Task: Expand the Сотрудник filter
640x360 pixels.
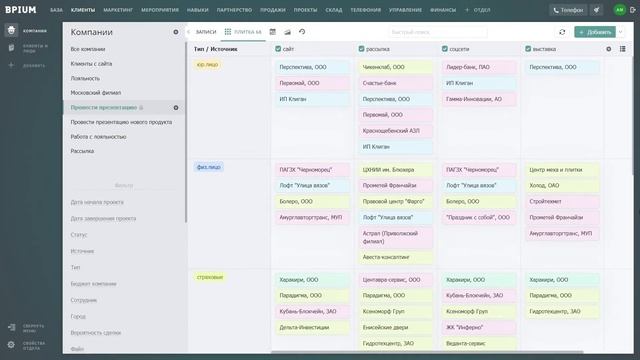Action: pyautogui.click(x=84, y=300)
